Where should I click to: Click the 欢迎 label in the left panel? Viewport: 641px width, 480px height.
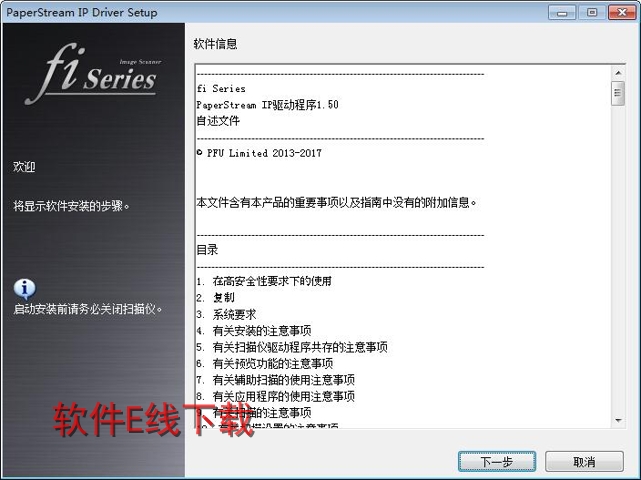[24, 167]
